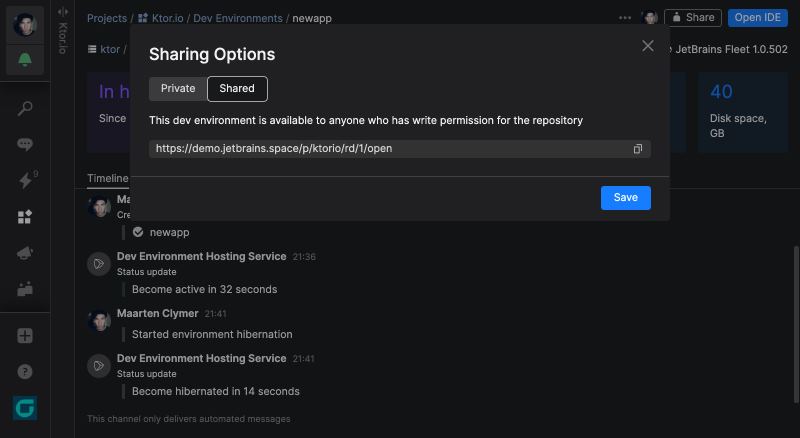Click Maarten Clymer avatar at 21:41
Screen dimensions: 800x438
[x=99, y=321]
